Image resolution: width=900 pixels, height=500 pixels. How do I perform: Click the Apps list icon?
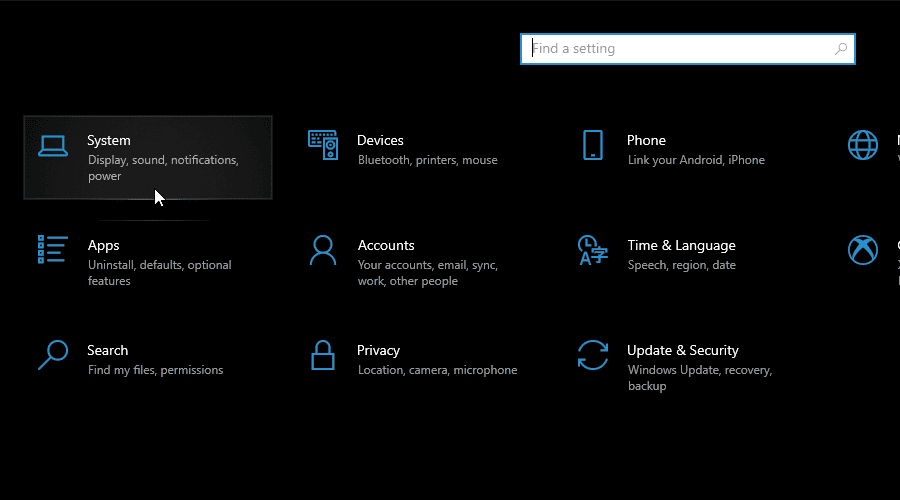[x=53, y=250]
